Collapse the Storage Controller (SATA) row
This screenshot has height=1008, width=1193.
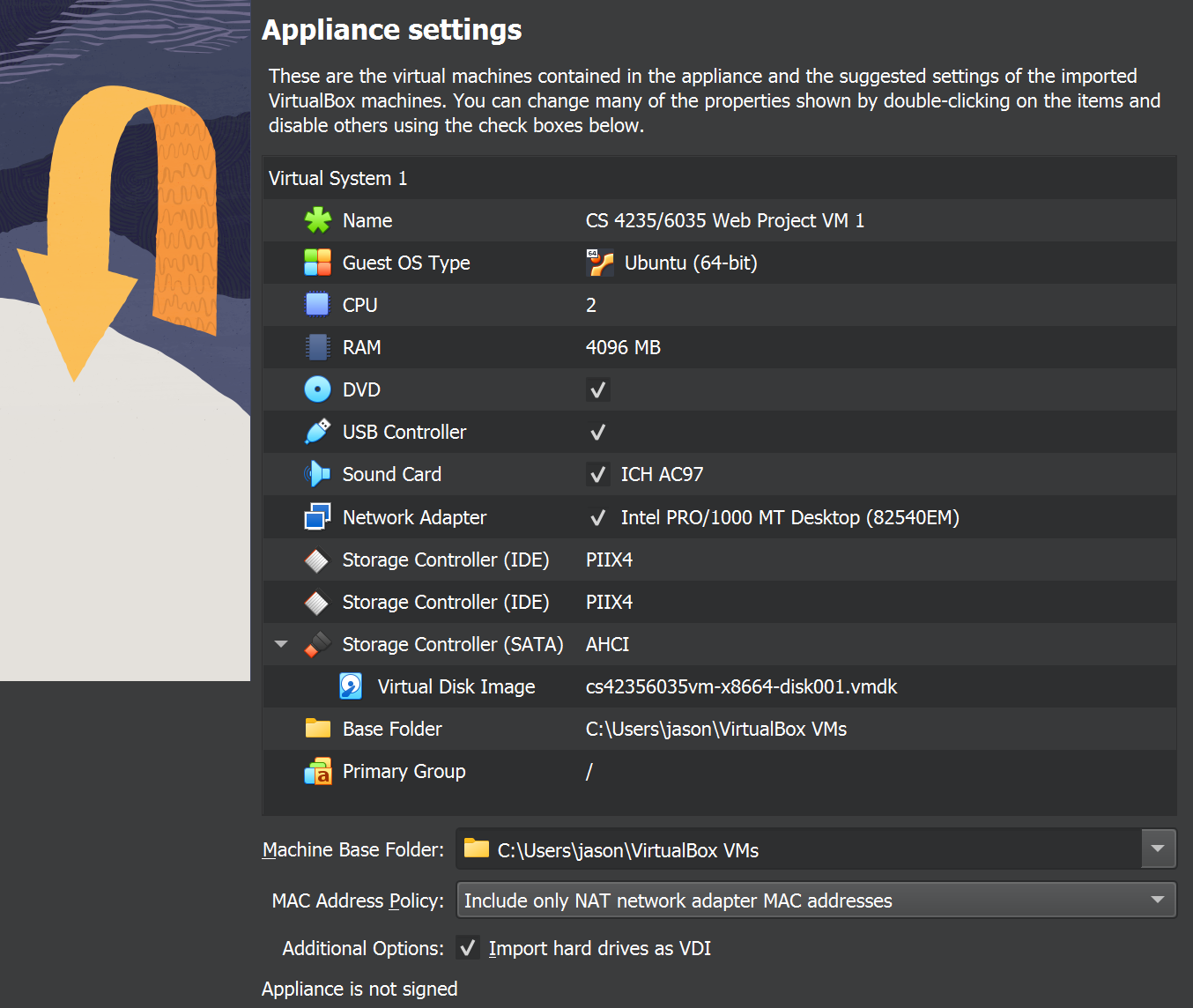point(281,644)
